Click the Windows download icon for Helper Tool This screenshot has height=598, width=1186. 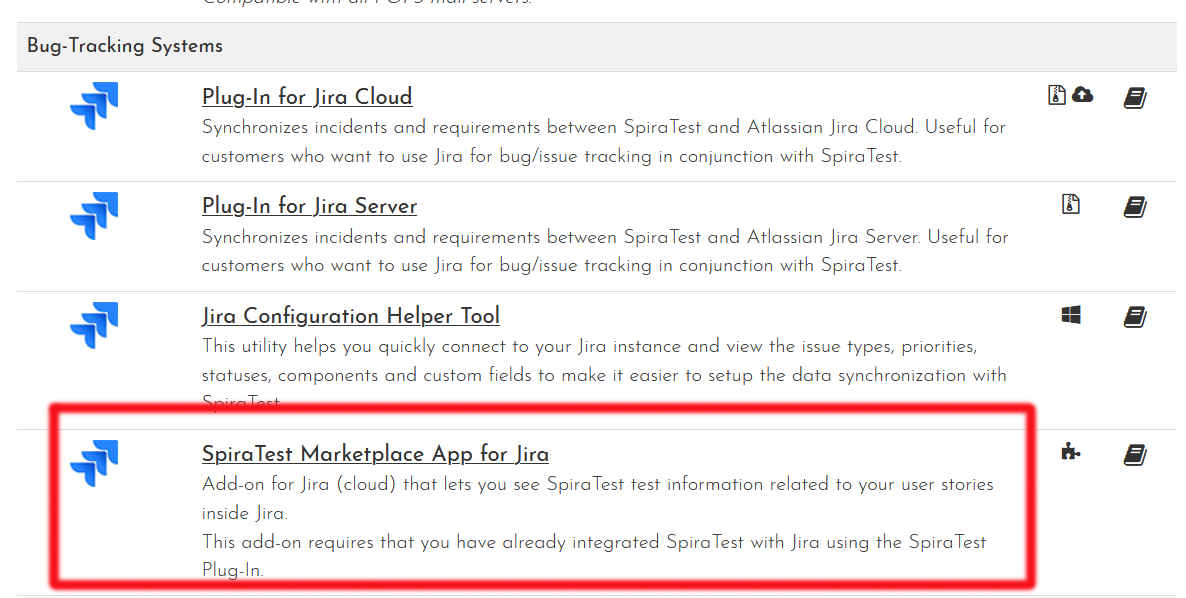point(1071,316)
